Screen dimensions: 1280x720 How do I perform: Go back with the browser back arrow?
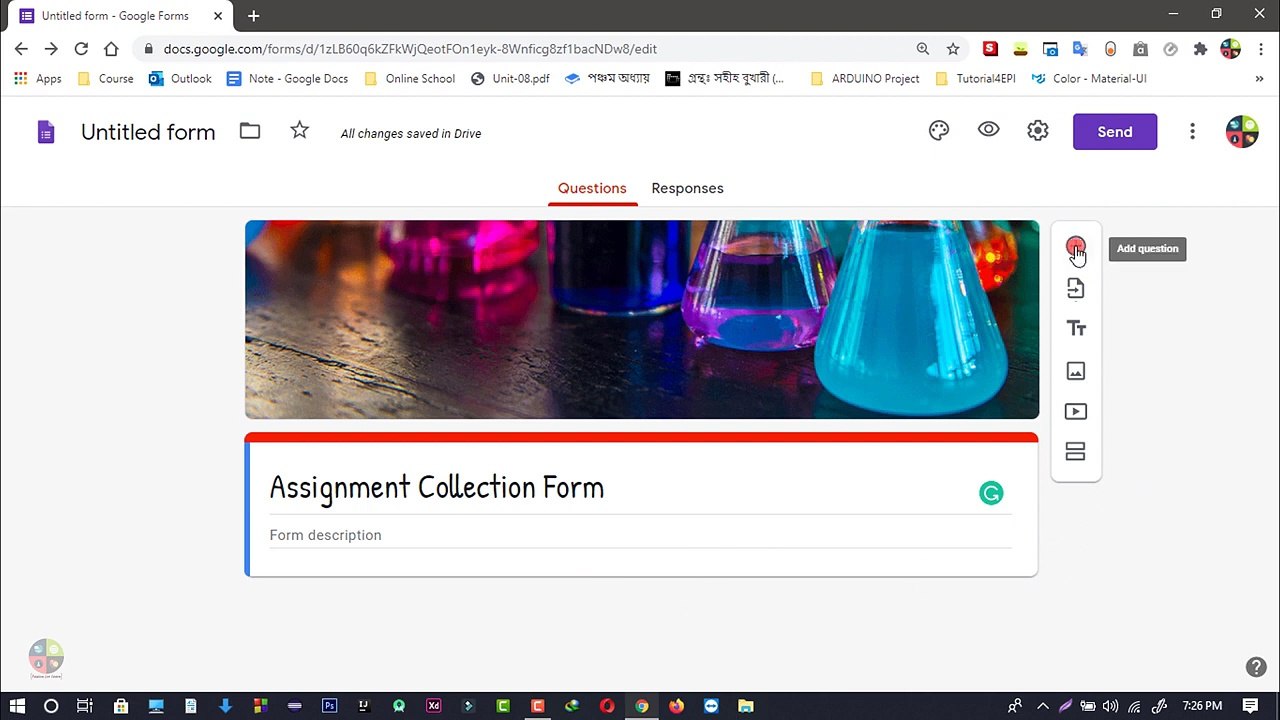[x=21, y=48]
